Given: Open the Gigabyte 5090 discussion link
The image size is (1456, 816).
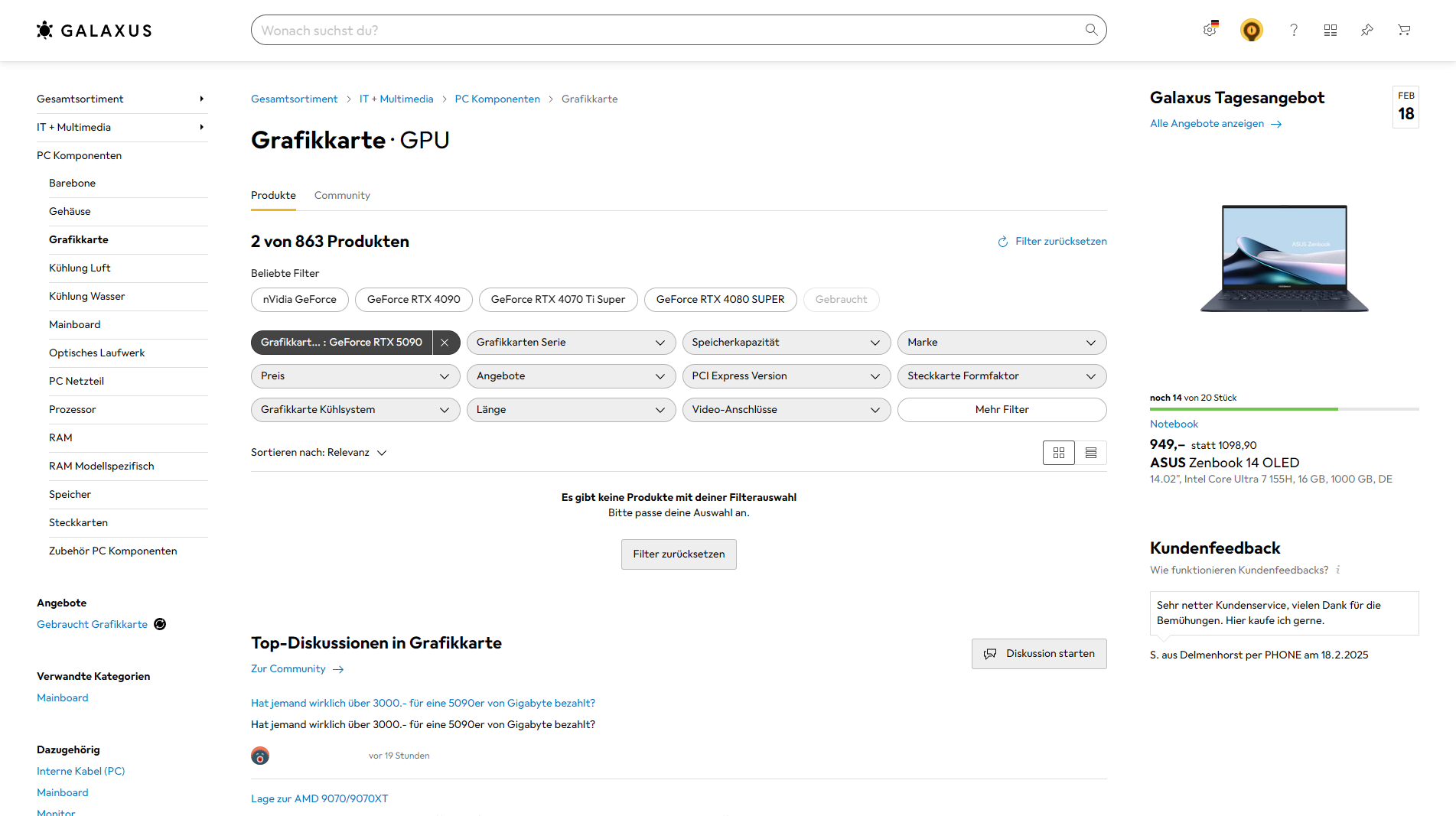Looking at the screenshot, I should pyautogui.click(x=423, y=704).
